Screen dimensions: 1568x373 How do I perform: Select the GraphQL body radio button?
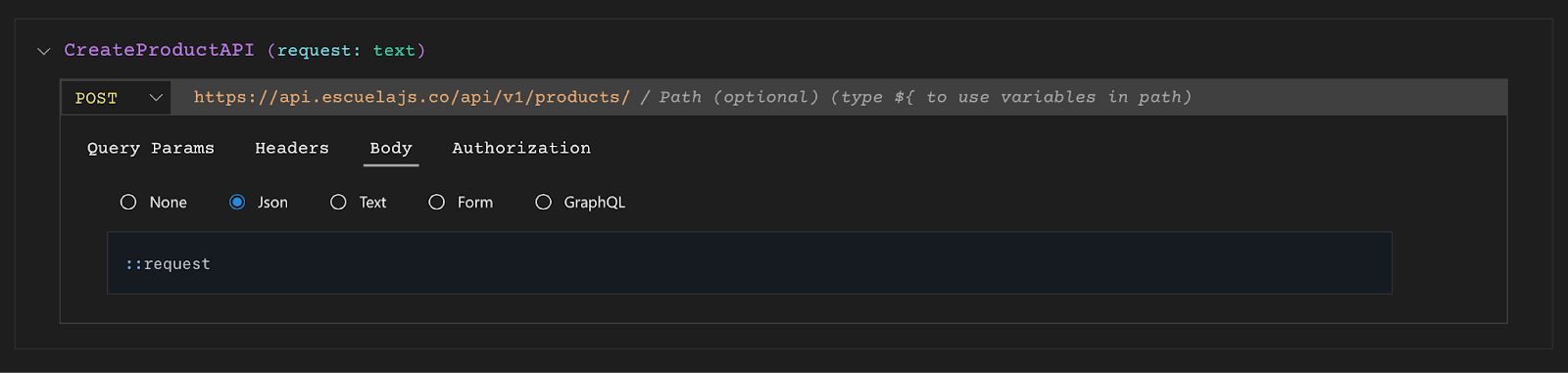pos(543,202)
